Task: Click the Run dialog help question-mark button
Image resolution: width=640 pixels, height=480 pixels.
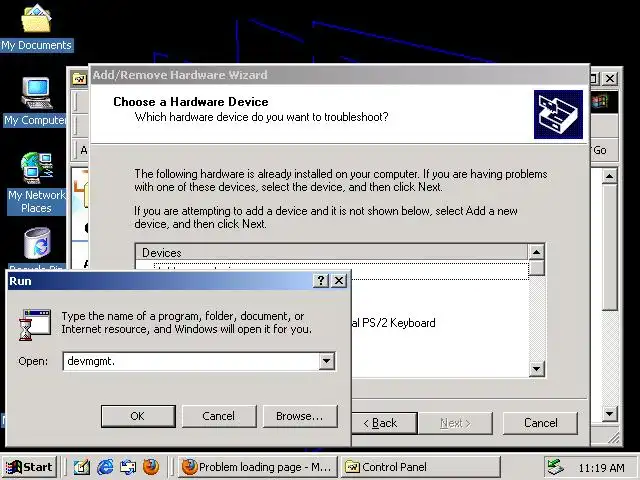Action: [321, 280]
